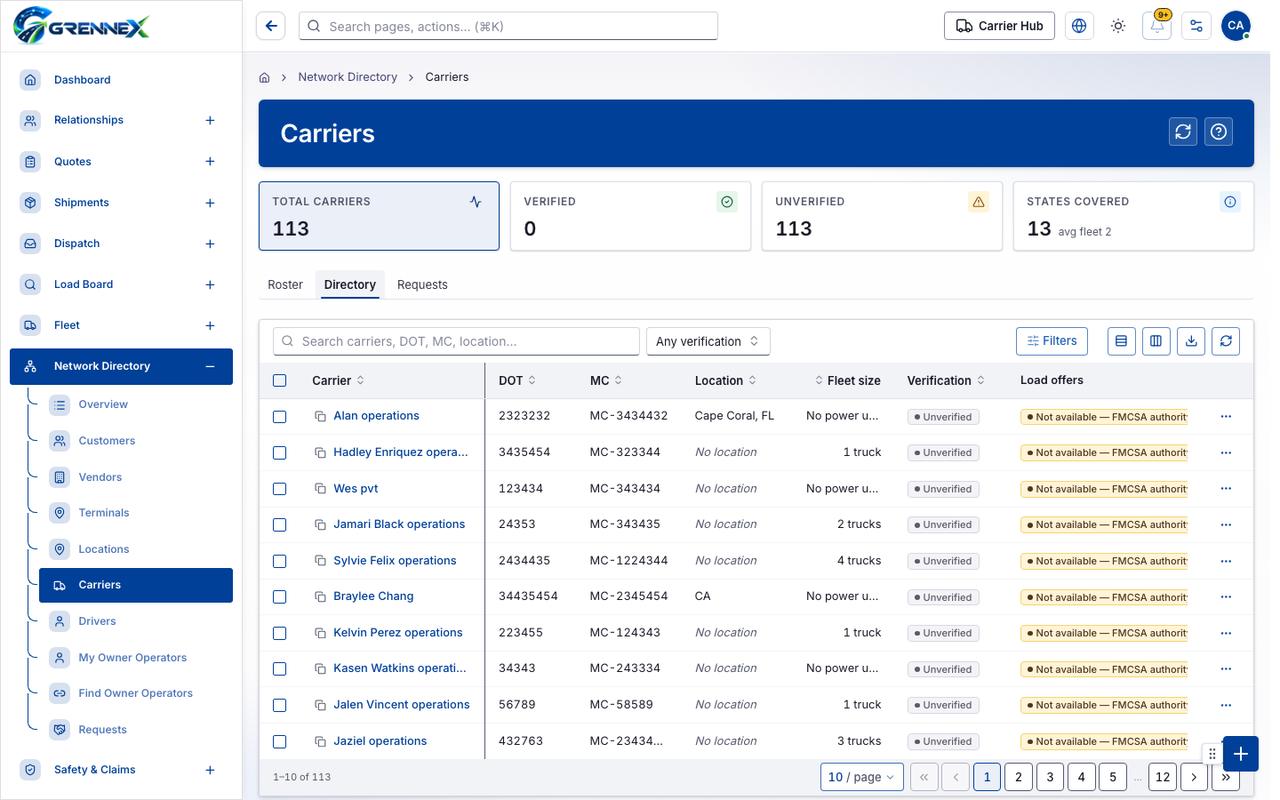Select the Hadley Enriquez row checkbox

[x=280, y=453]
